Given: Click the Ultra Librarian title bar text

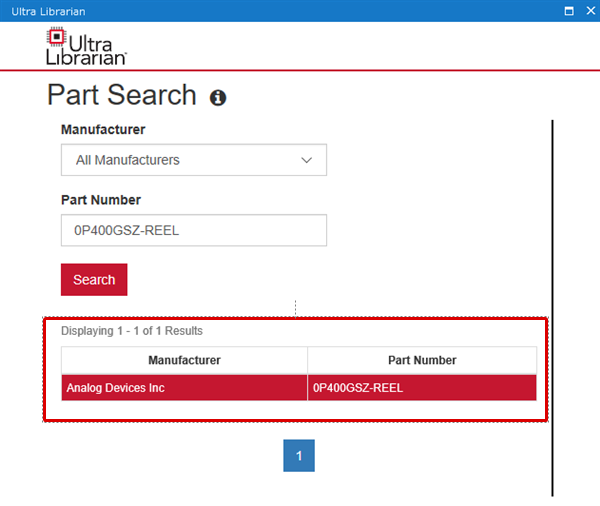Looking at the screenshot, I should coord(48,11).
